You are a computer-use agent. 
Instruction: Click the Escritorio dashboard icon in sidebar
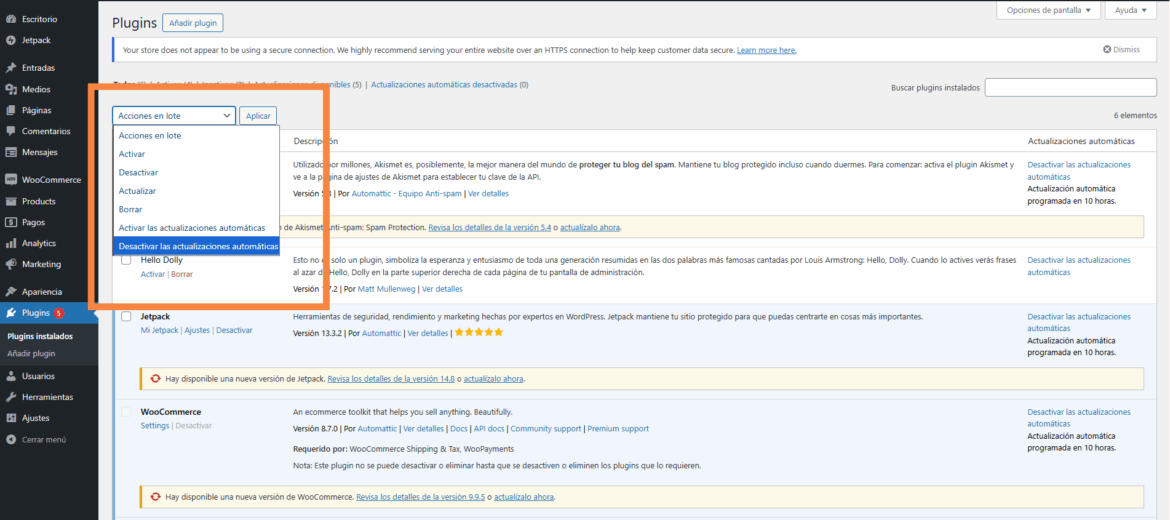[10, 19]
